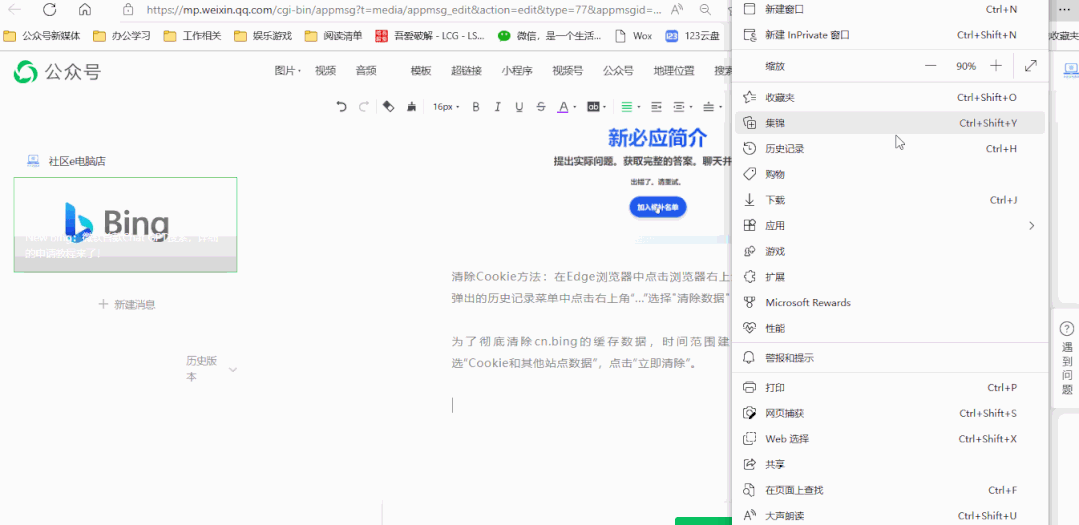Open 收藏夹 from the Edge menu
Screen dimensions: 1079x525
coord(890,98)
